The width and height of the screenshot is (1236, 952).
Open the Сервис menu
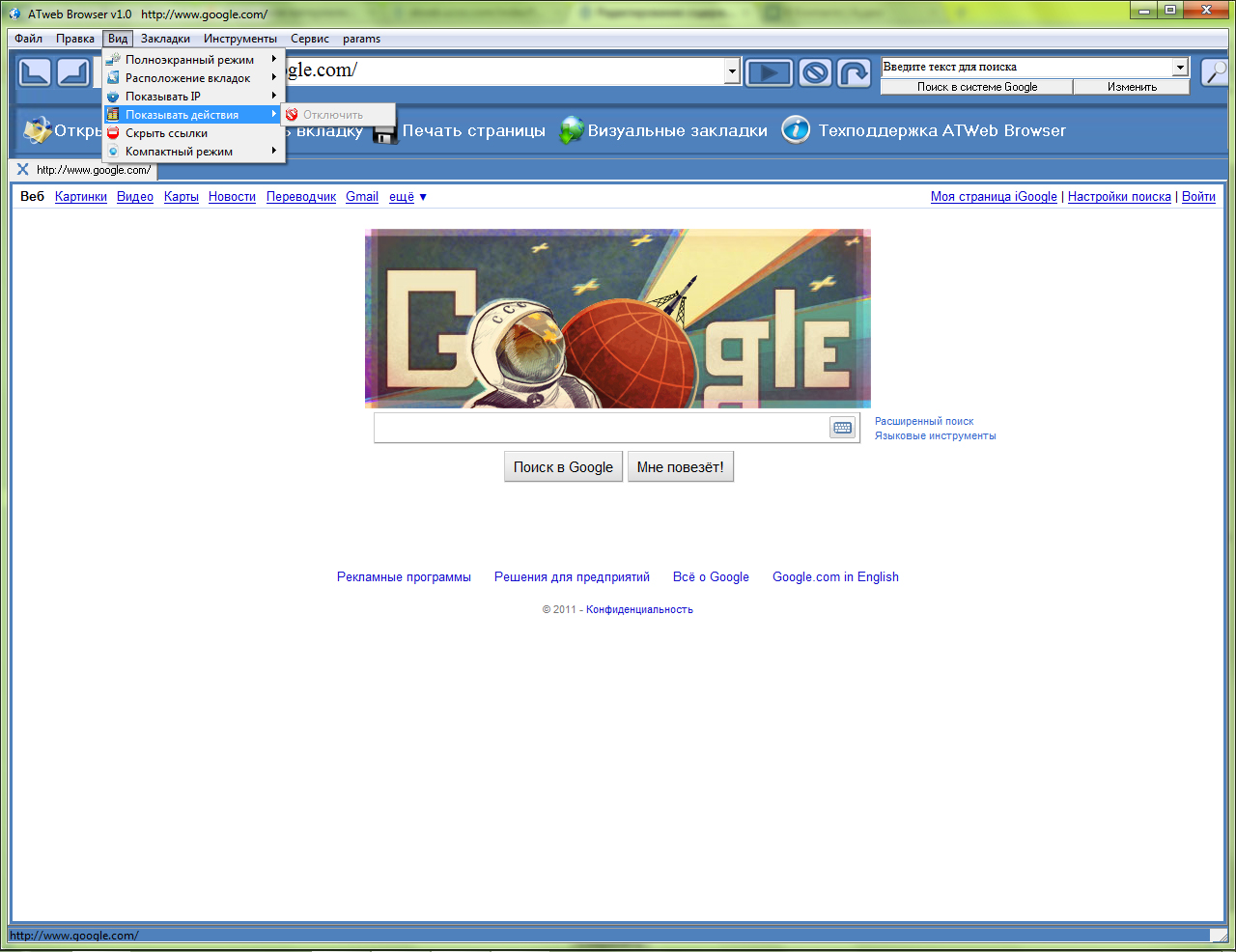click(x=310, y=39)
